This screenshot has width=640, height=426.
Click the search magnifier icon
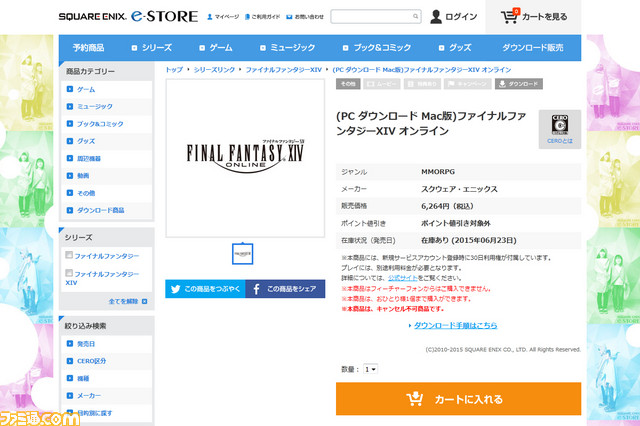(415, 16)
